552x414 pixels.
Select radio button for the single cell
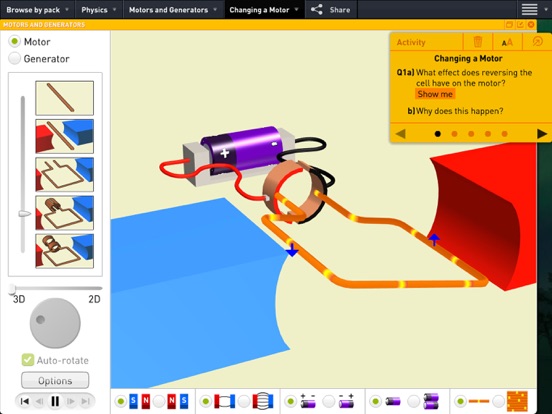point(375,401)
